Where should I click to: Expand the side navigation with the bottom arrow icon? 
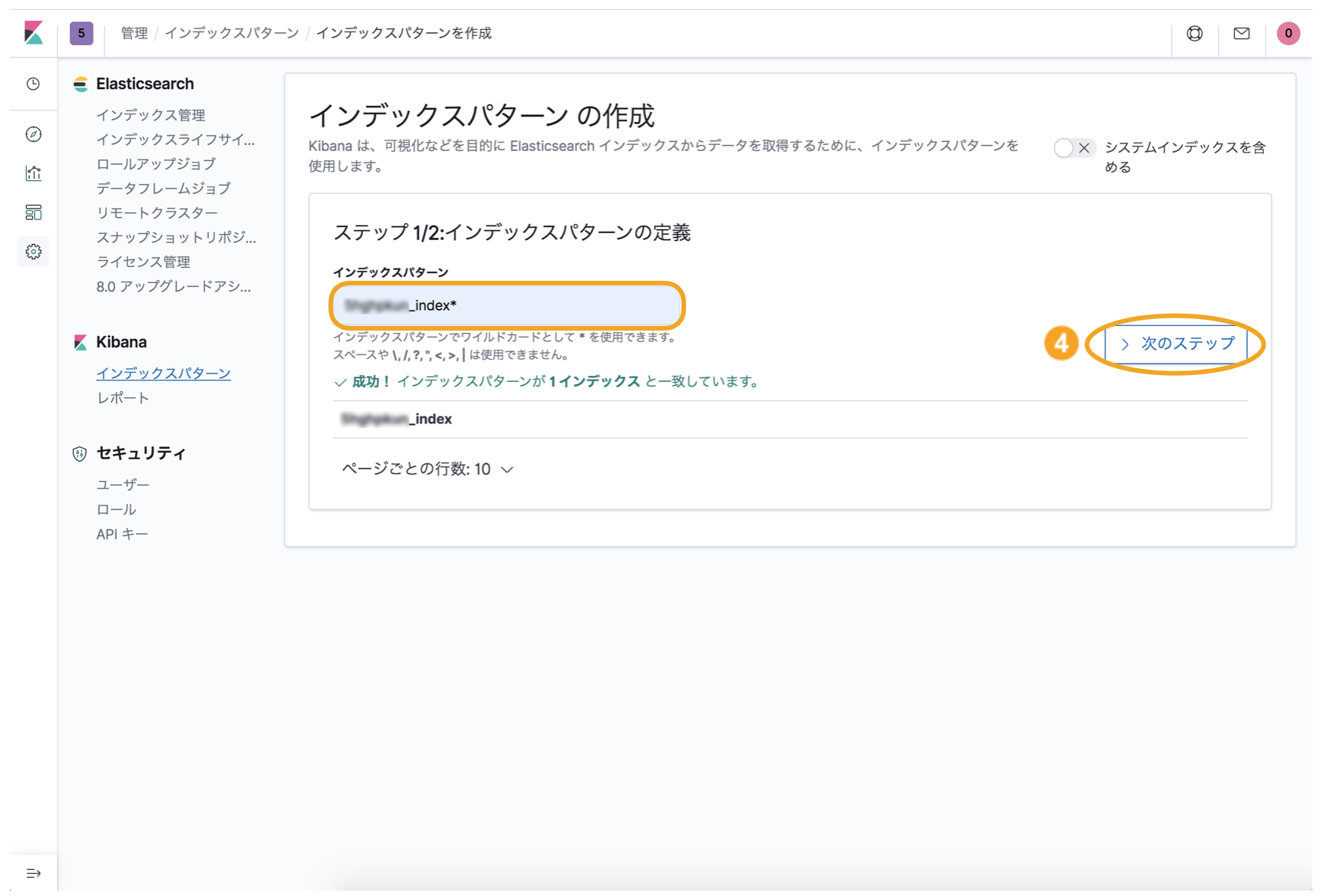click(x=33, y=873)
